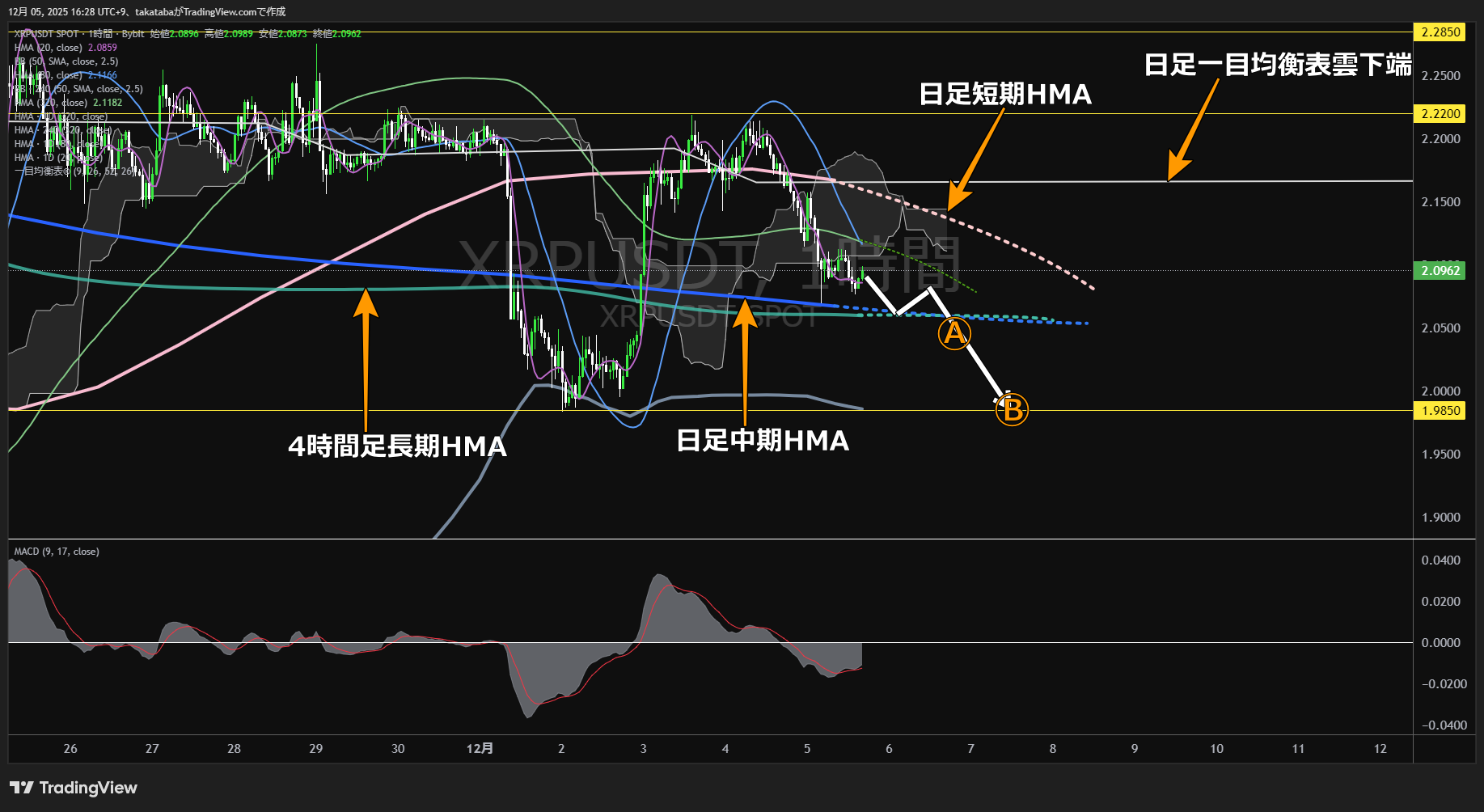Viewport: 1484px width, 812px height.
Task: Select the HMA · 1D (320, close) legend entry
Action: click(61, 116)
